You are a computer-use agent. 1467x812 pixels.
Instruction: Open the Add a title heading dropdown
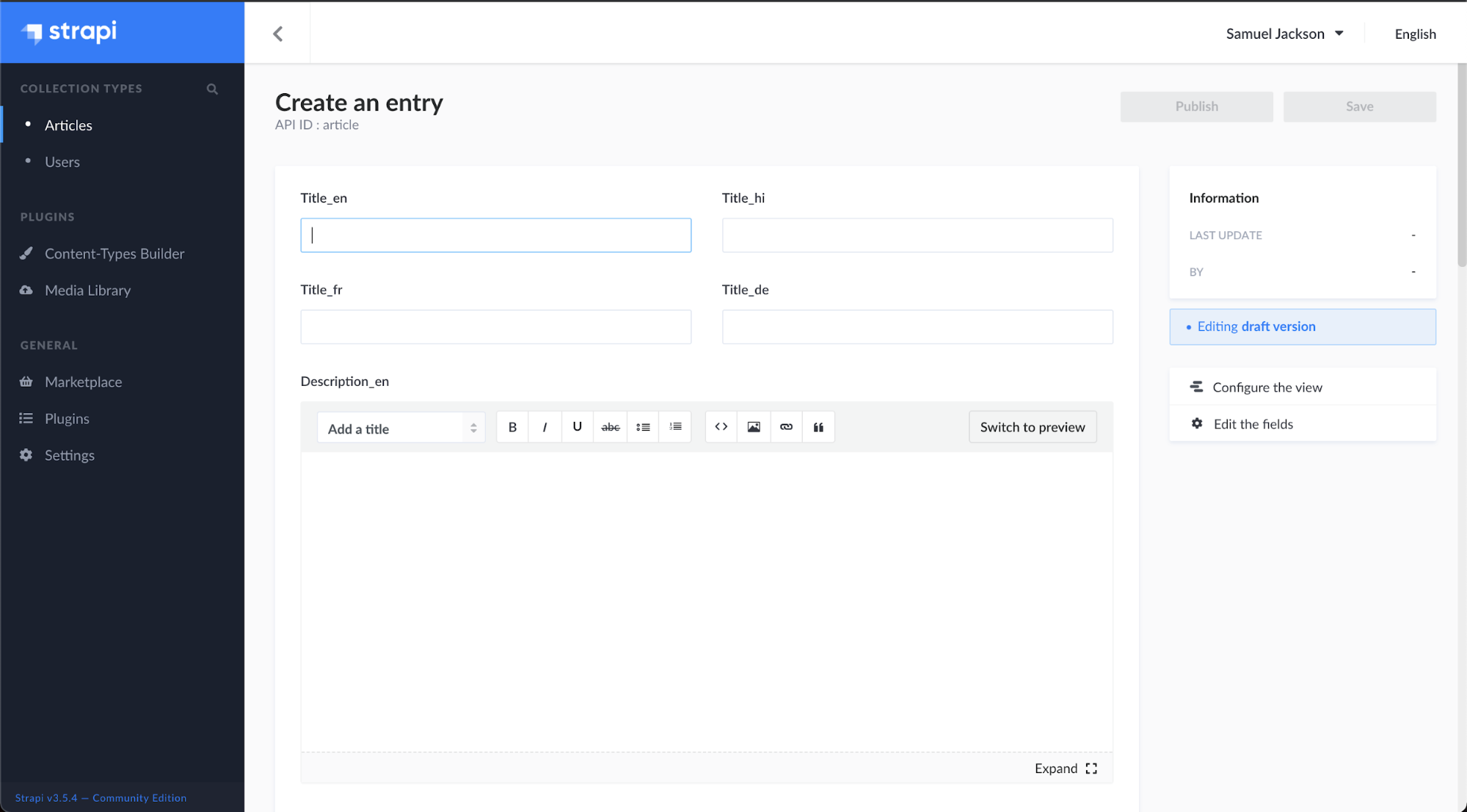(400, 428)
